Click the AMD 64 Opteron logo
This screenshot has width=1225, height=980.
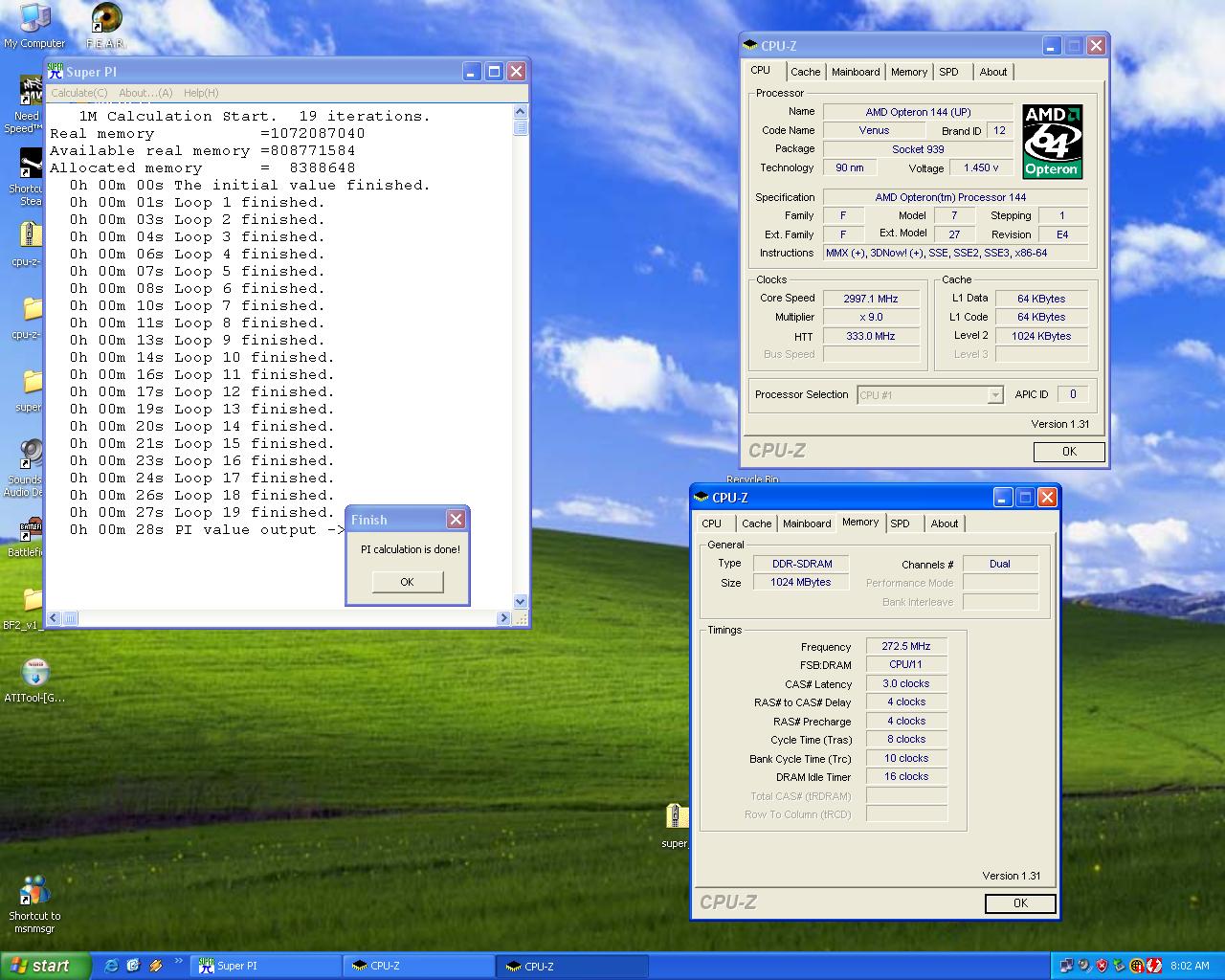pyautogui.click(x=1052, y=141)
